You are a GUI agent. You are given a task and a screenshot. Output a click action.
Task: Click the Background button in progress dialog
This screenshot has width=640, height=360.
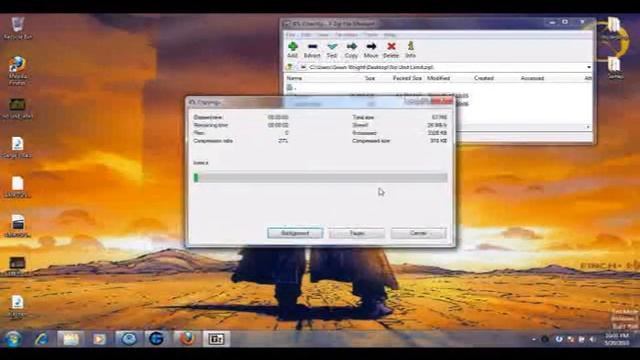click(295, 233)
